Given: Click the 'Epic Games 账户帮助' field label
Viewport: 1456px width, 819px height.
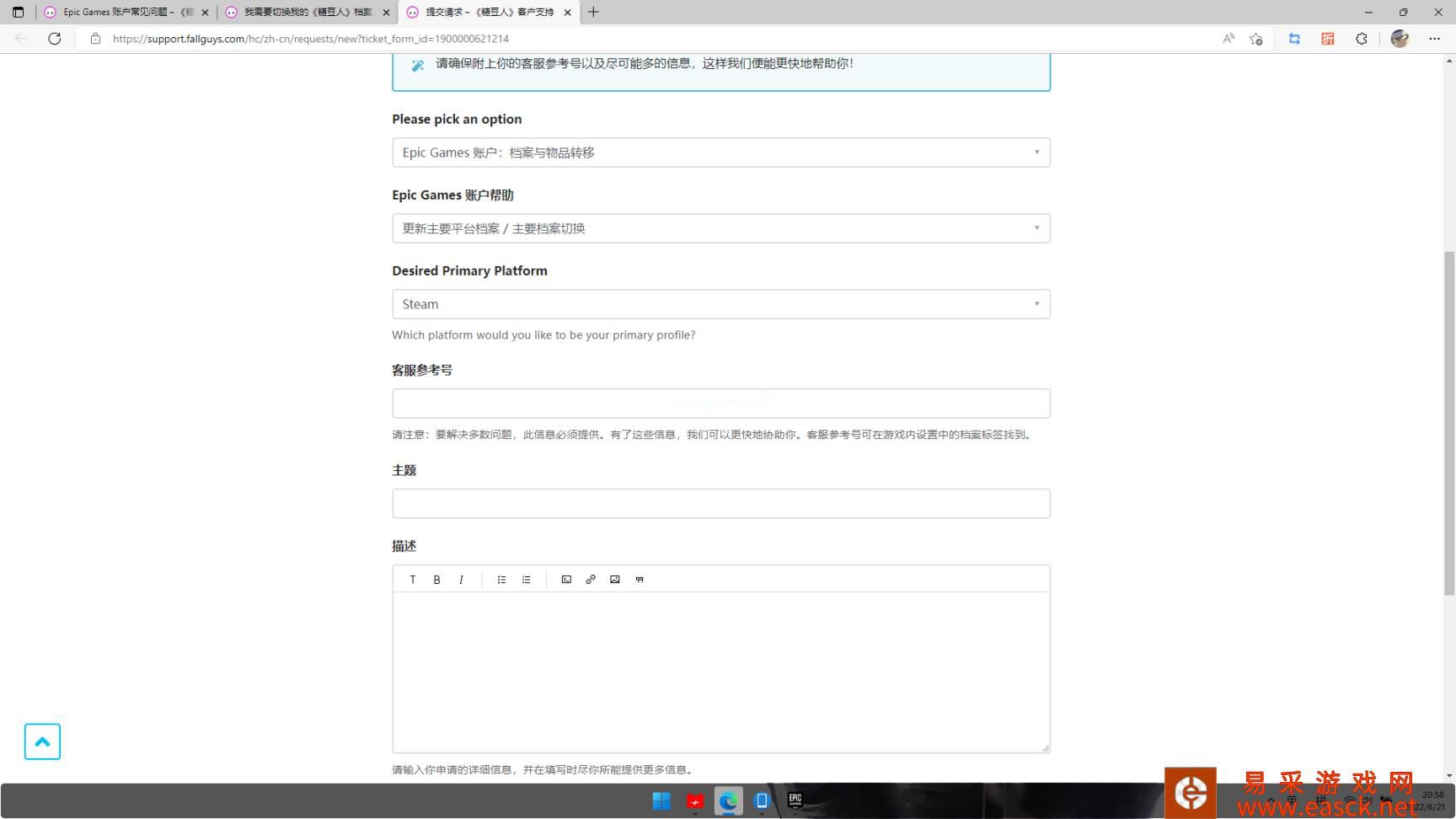Looking at the screenshot, I should [x=452, y=195].
